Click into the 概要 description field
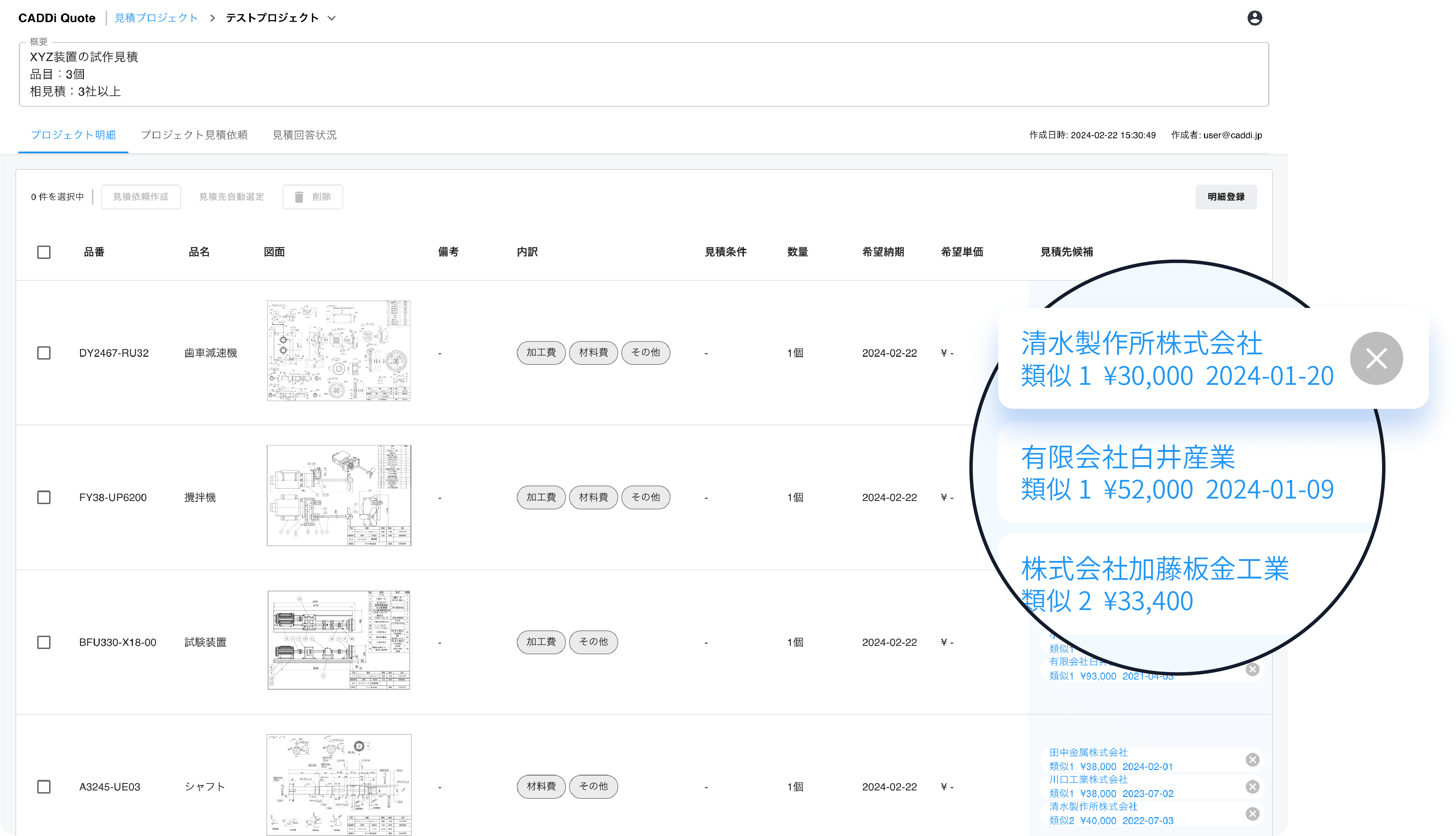This screenshot has width=1456, height=836. [643, 74]
